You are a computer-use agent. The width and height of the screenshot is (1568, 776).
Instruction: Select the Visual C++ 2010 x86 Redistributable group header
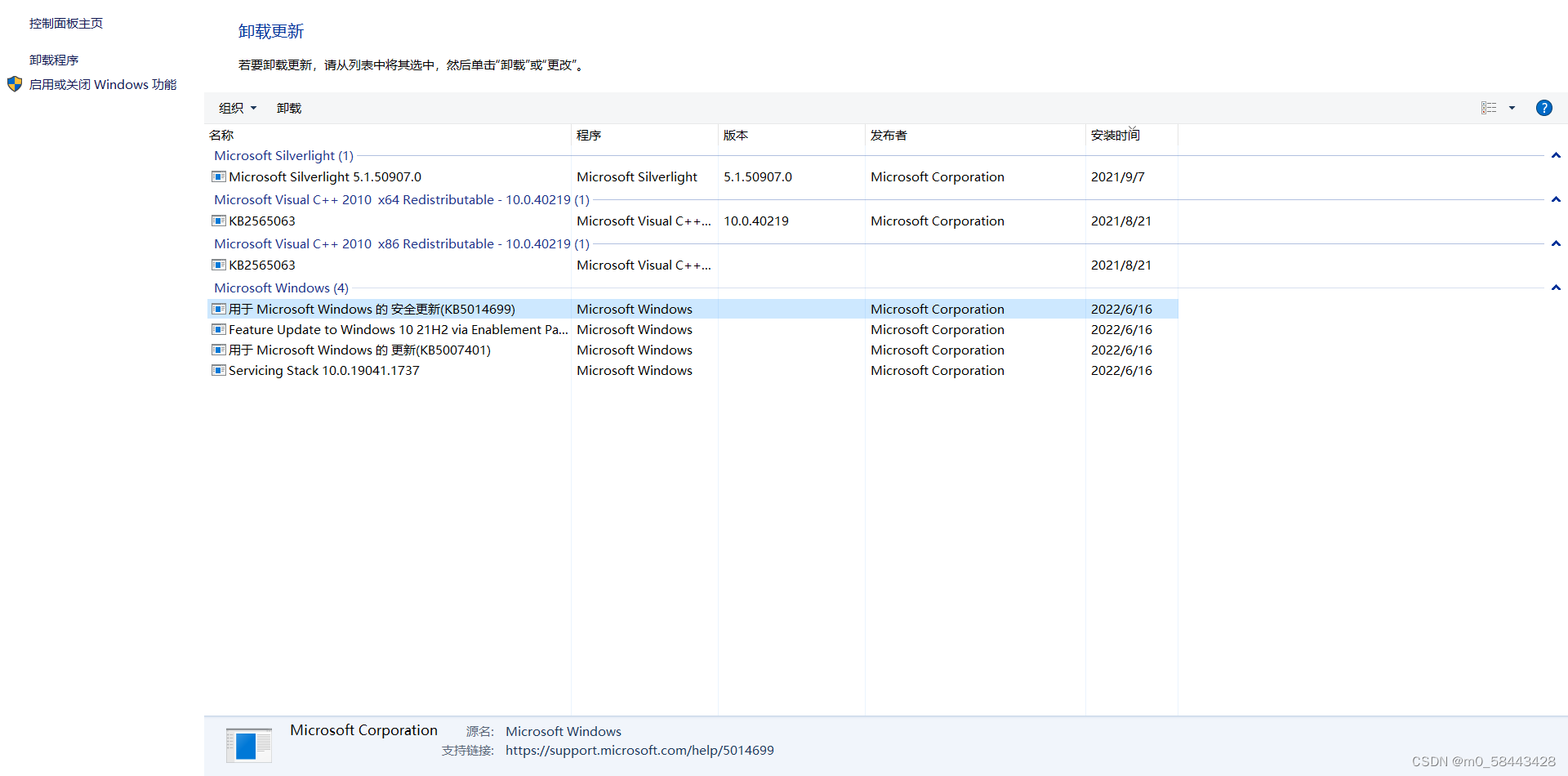[x=402, y=243]
